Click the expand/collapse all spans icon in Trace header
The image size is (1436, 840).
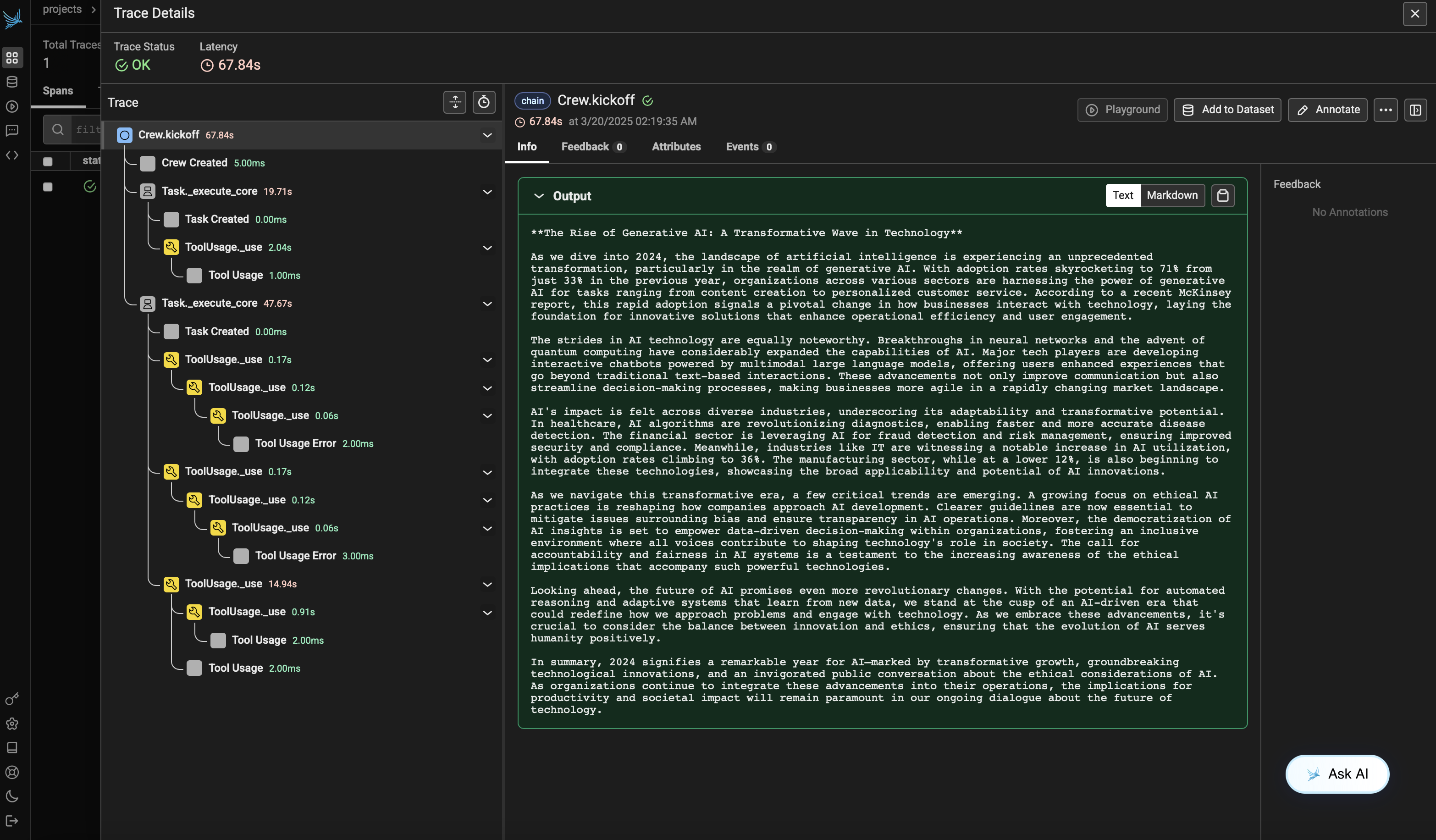pyautogui.click(x=455, y=102)
